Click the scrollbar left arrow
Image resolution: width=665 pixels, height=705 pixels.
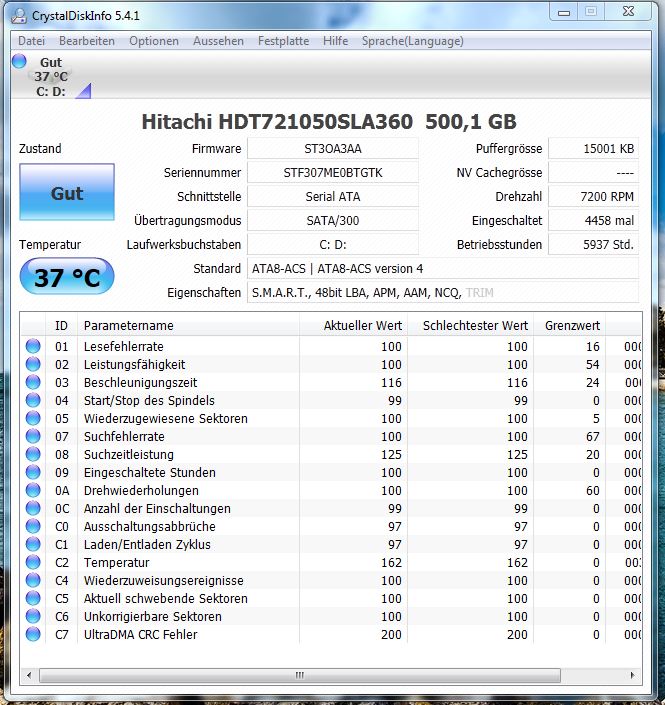[x=29, y=675]
